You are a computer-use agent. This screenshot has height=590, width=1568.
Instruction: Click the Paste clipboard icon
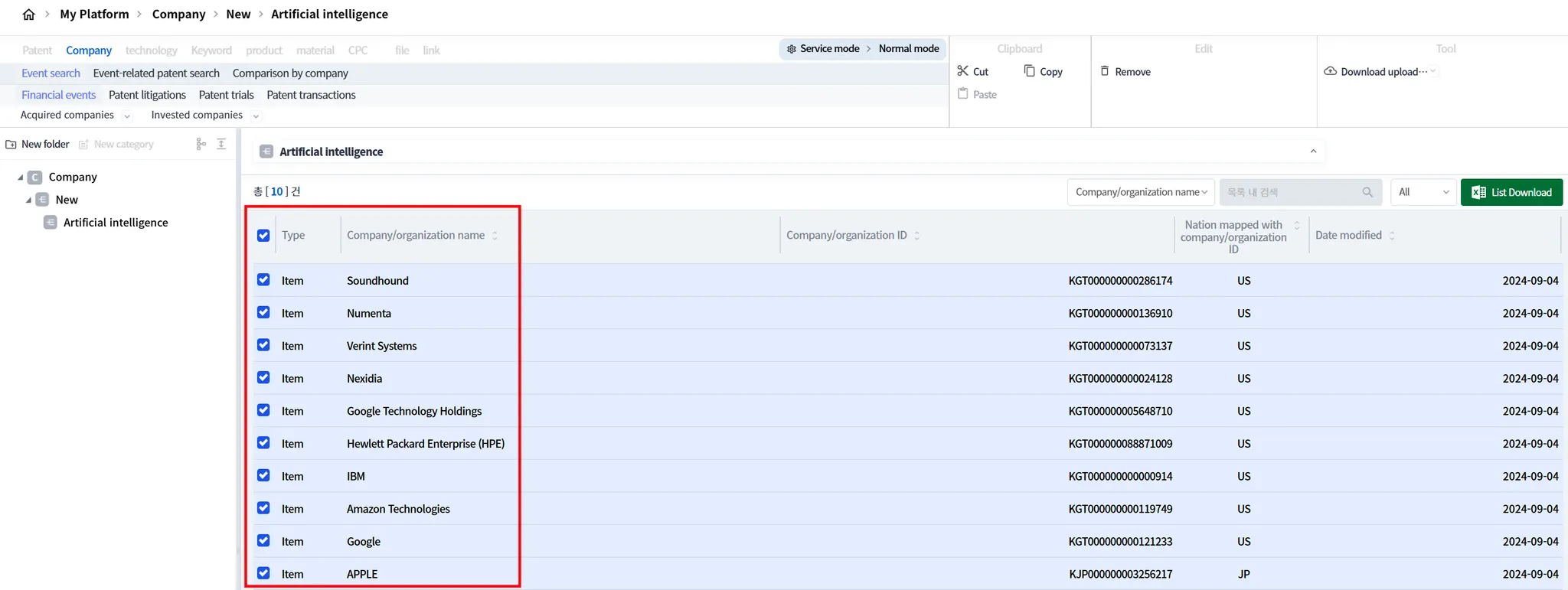(x=963, y=94)
